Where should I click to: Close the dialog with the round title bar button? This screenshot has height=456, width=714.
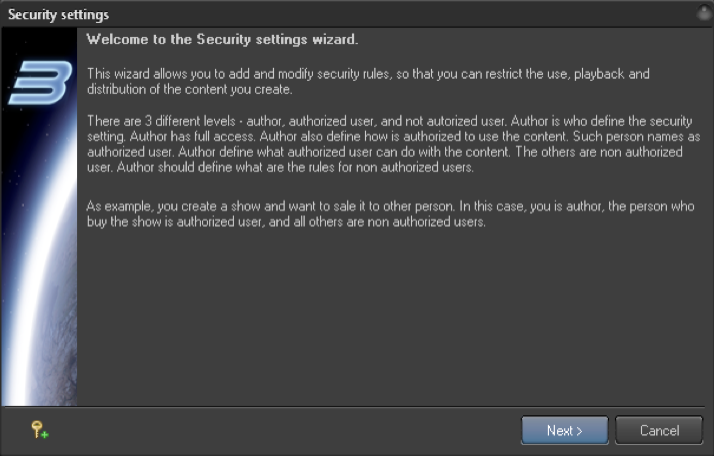click(x=704, y=13)
